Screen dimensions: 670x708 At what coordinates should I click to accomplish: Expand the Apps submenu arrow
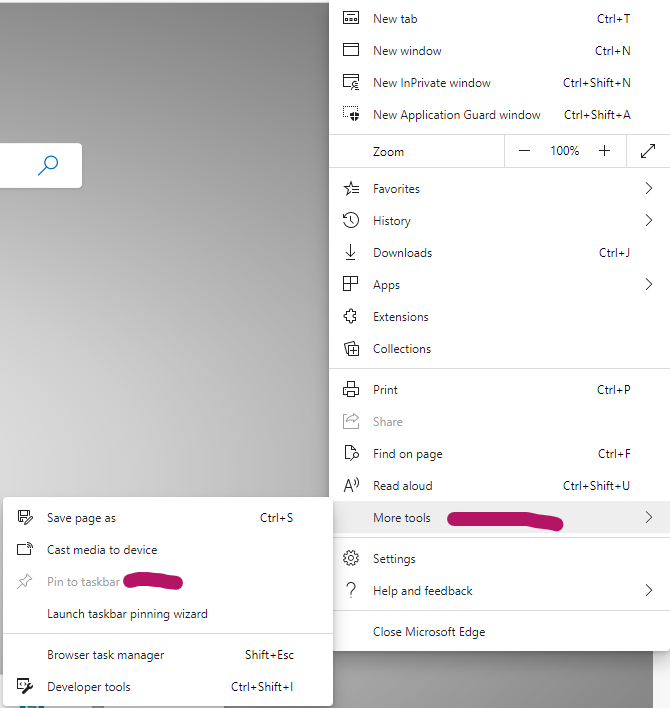(x=649, y=284)
